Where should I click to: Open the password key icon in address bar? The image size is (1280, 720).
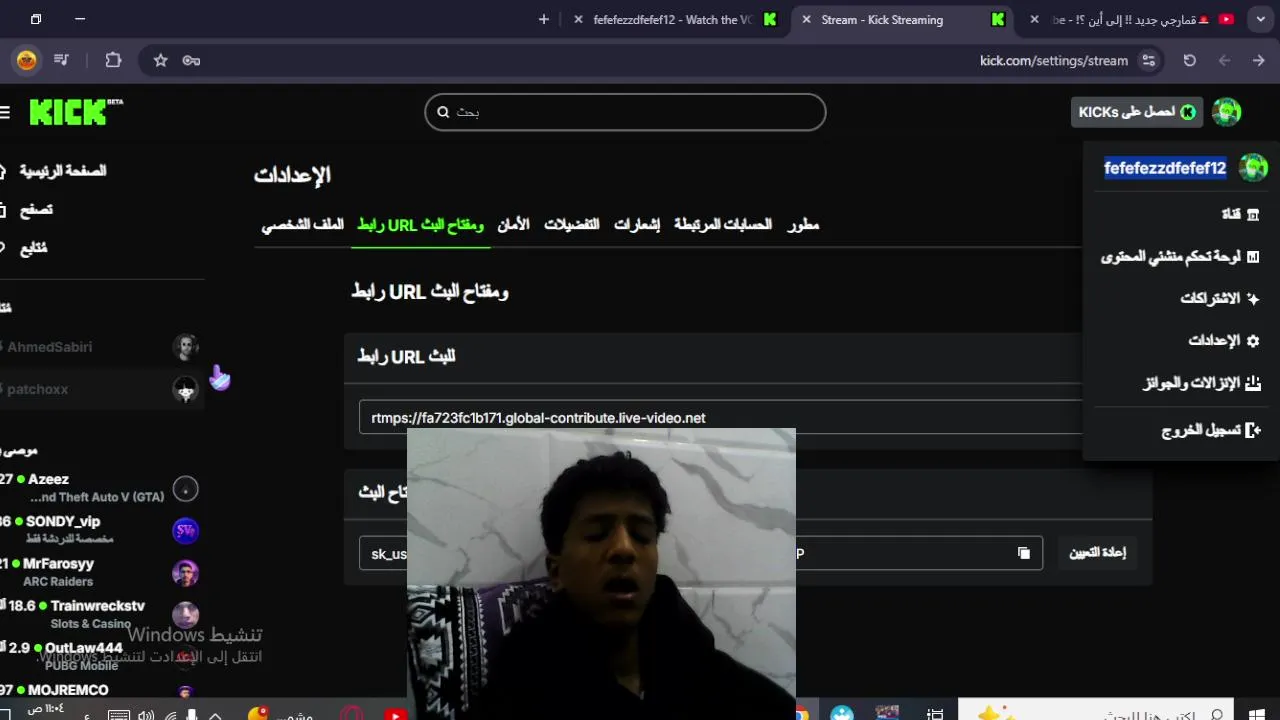tap(191, 61)
